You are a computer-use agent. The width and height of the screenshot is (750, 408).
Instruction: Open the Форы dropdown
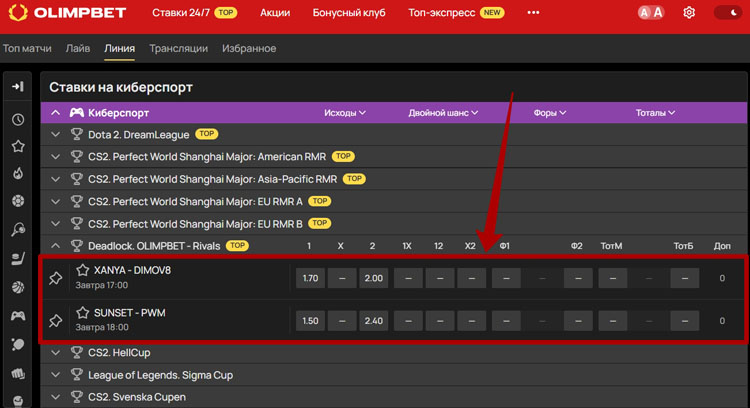[550, 113]
